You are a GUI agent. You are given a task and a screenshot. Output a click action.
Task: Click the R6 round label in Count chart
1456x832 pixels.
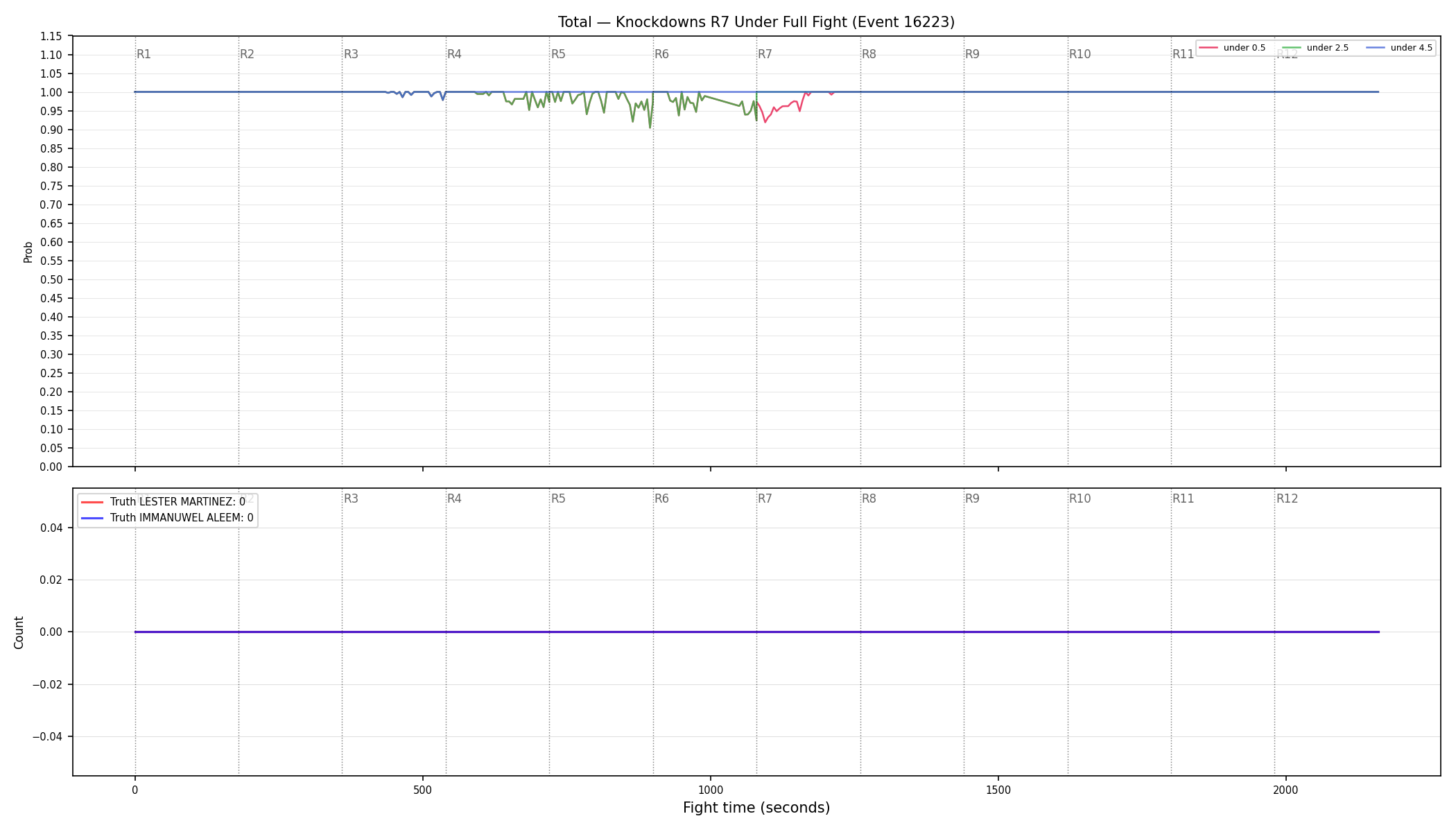661,499
